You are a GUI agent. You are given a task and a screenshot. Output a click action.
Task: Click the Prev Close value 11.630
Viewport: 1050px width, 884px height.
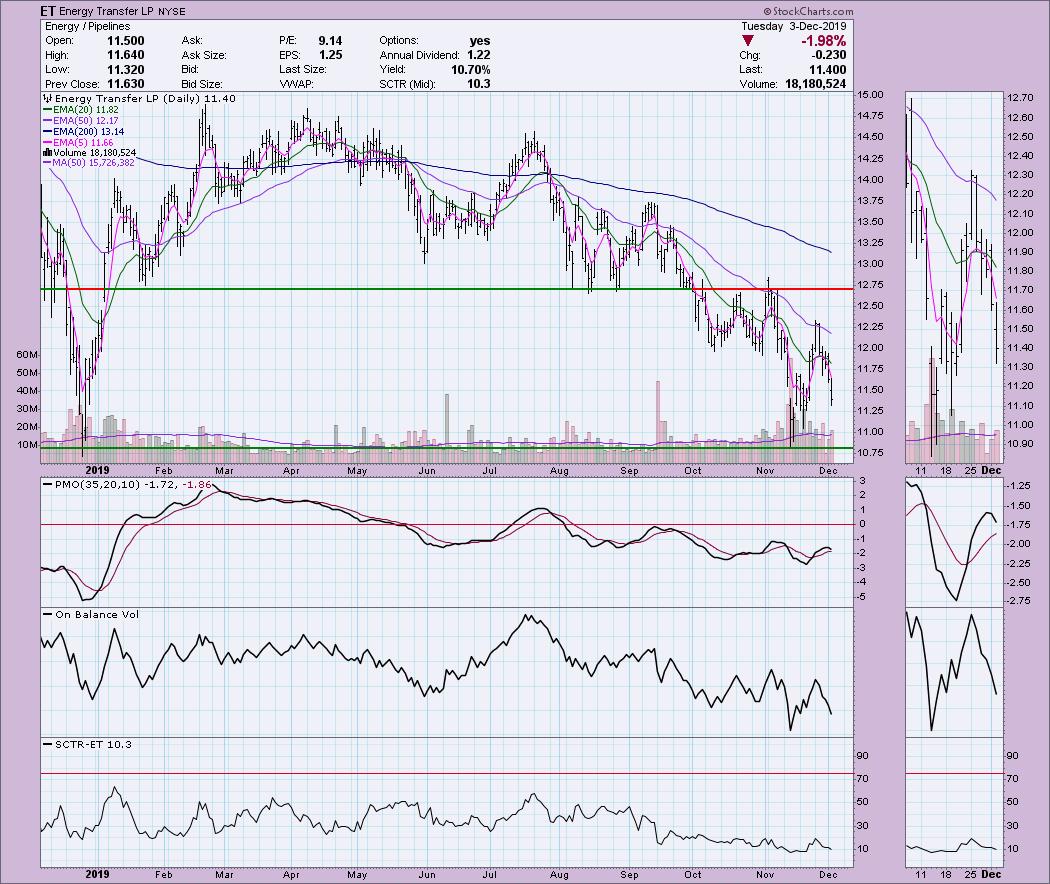click(125, 84)
